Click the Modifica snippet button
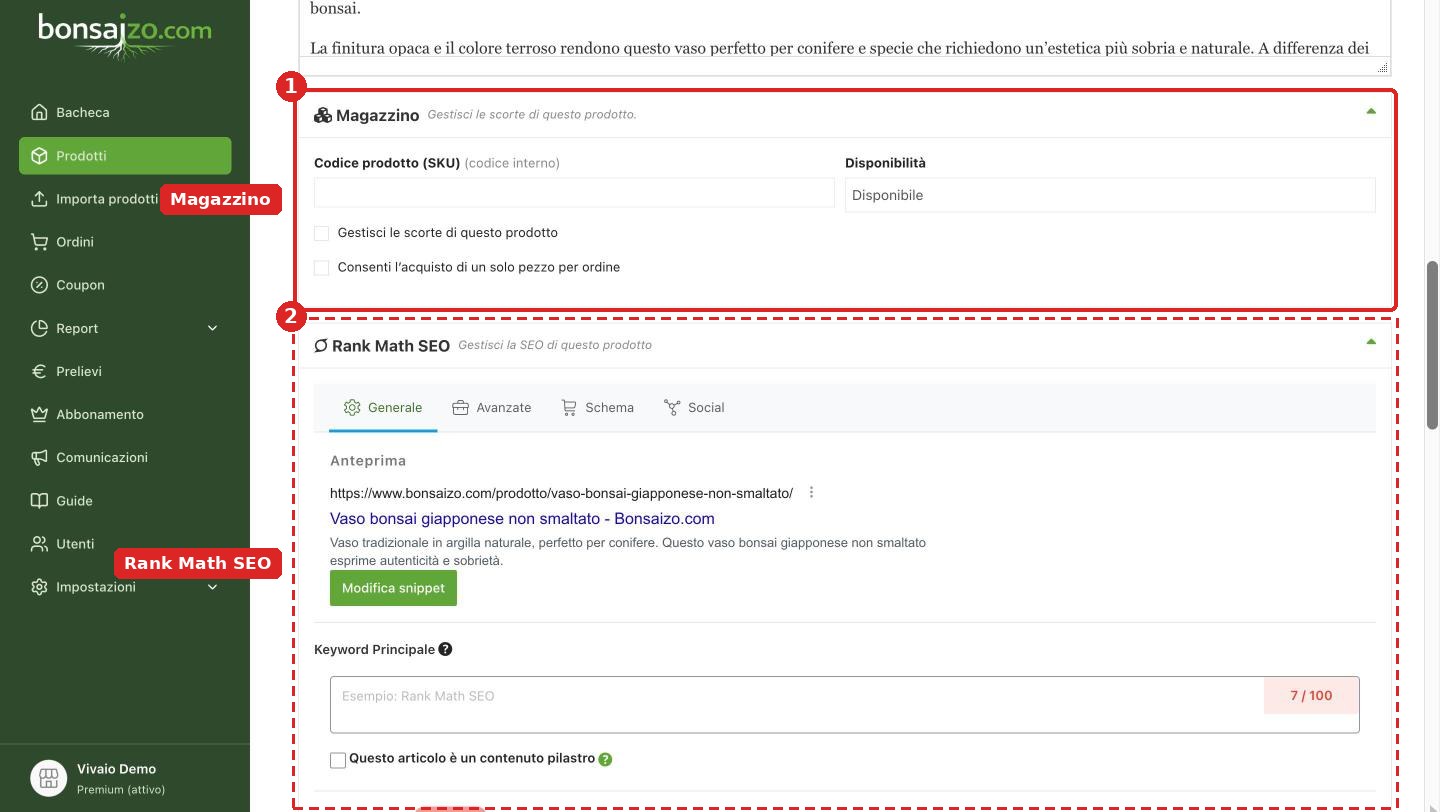This screenshot has width=1440, height=812. pos(393,588)
